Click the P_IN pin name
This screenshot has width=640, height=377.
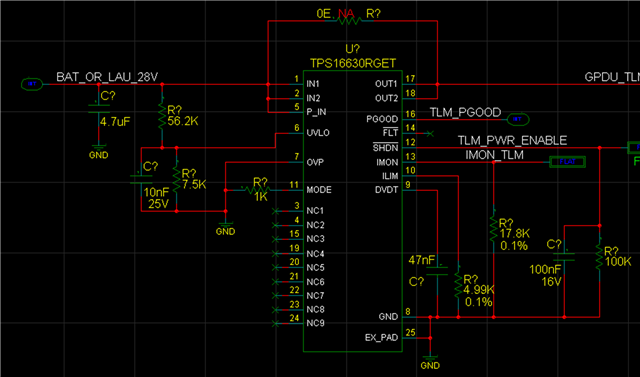pos(316,112)
